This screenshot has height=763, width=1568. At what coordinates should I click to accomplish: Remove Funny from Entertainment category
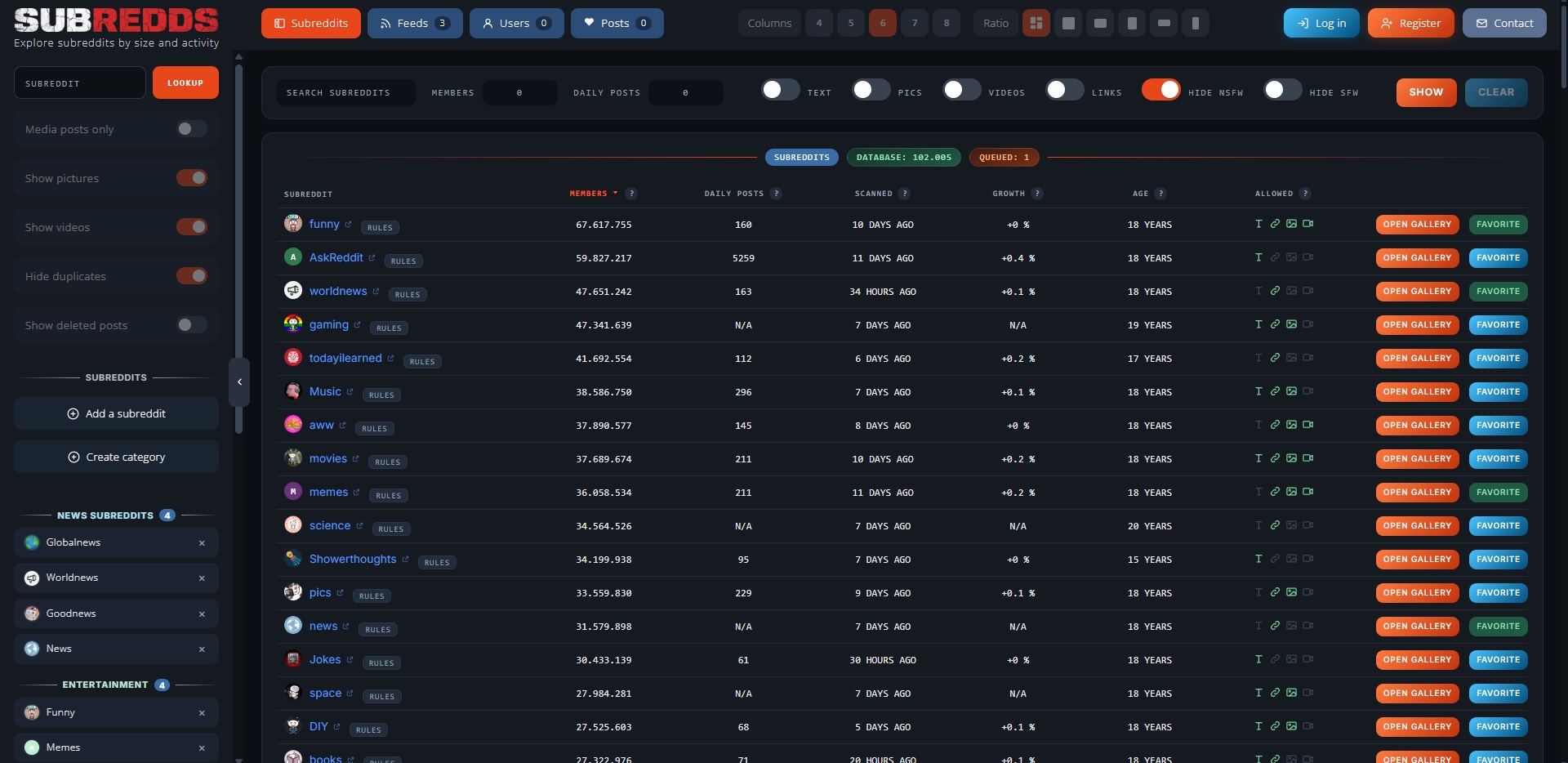coord(202,713)
